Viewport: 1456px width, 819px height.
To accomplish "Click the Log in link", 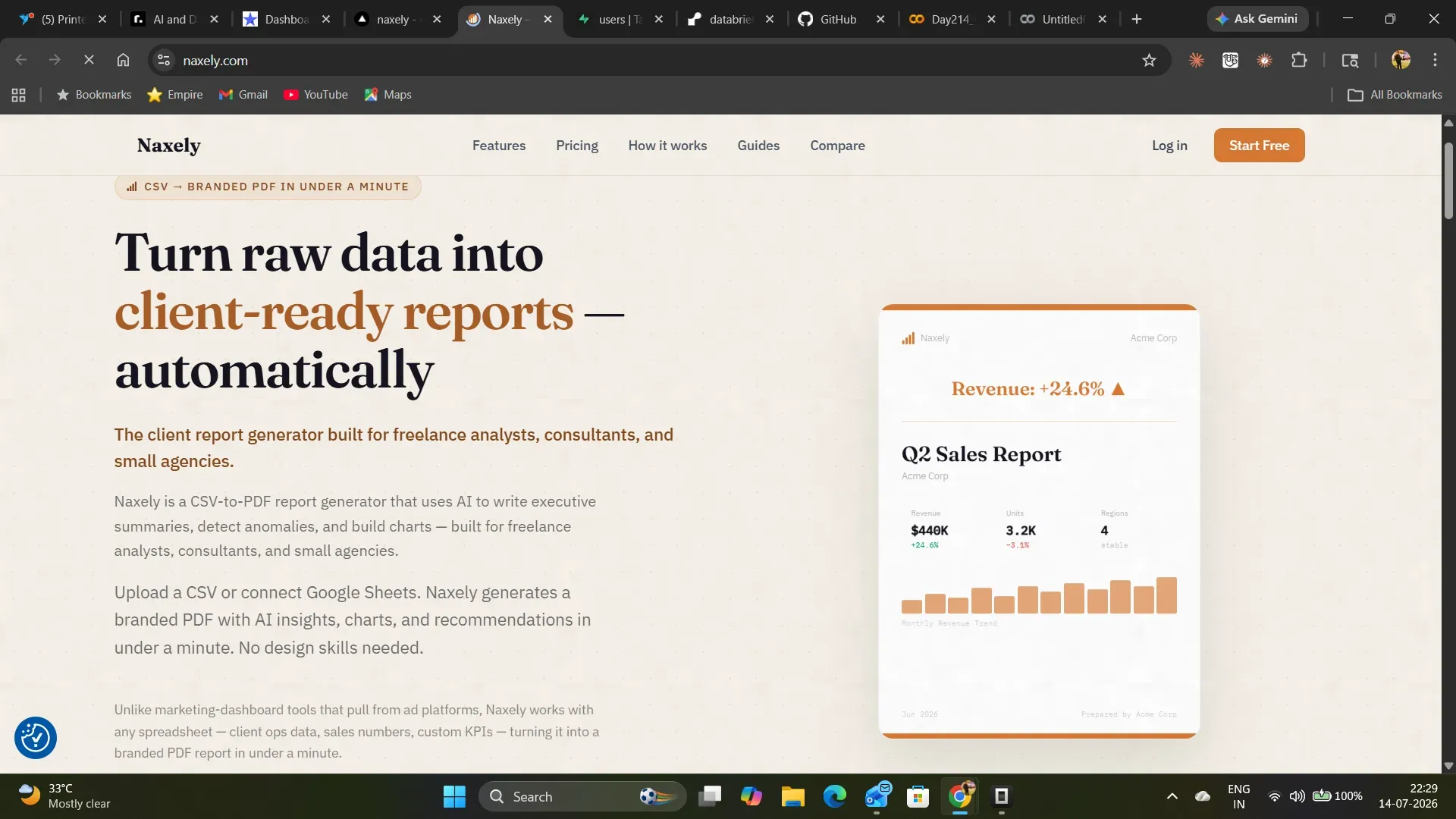I will click(x=1169, y=145).
